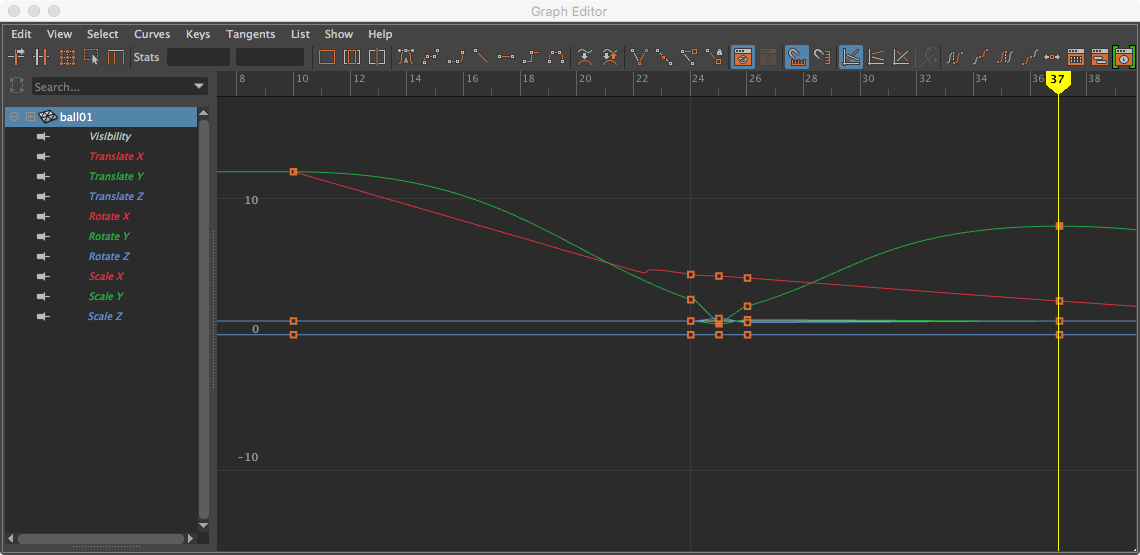The height and width of the screenshot is (555, 1140).
Task: Open the Tangents menu
Action: click(x=250, y=34)
